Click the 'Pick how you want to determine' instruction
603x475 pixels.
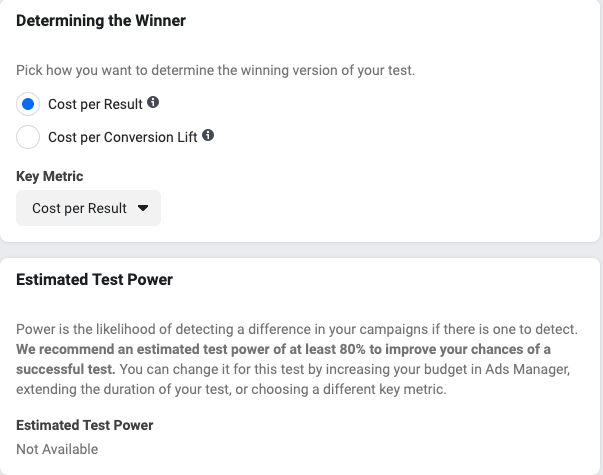[x=216, y=72]
